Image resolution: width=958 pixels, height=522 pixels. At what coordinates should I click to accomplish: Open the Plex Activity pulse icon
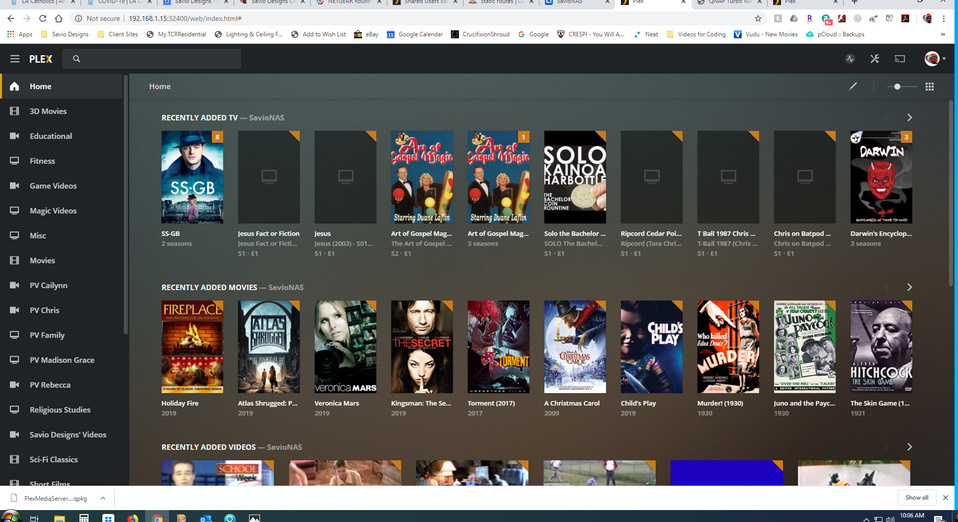click(x=849, y=59)
